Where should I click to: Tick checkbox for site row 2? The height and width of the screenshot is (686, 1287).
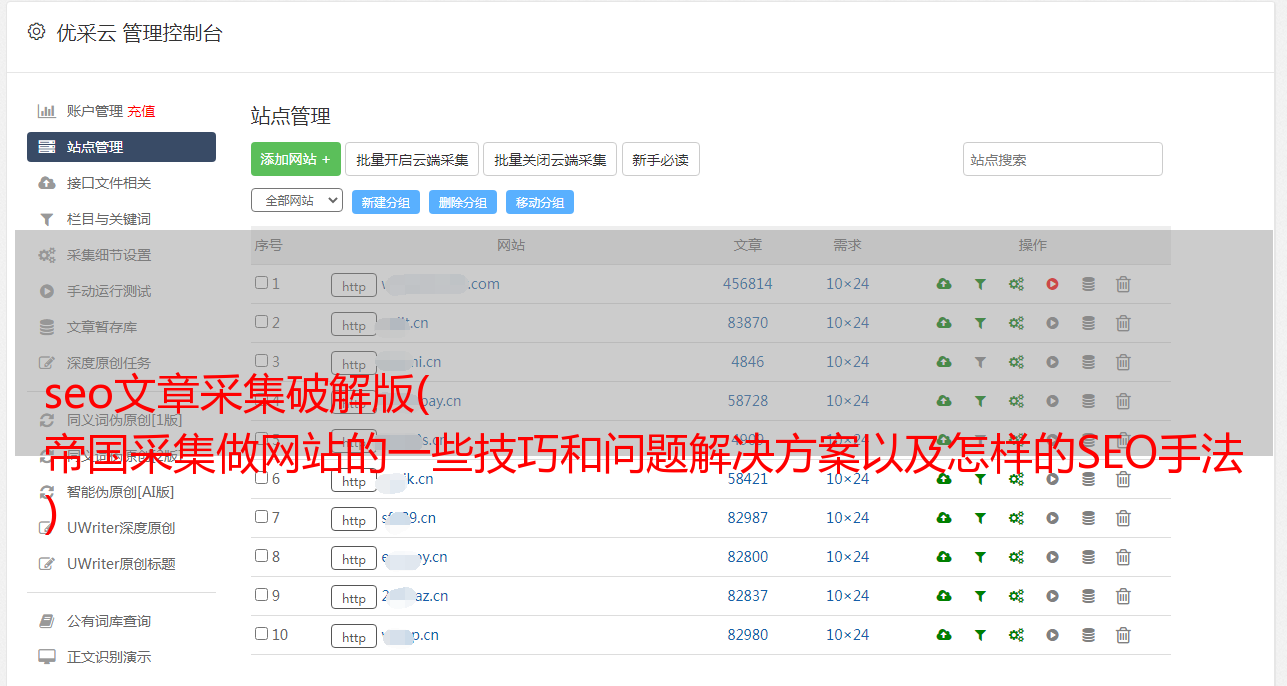coord(261,322)
